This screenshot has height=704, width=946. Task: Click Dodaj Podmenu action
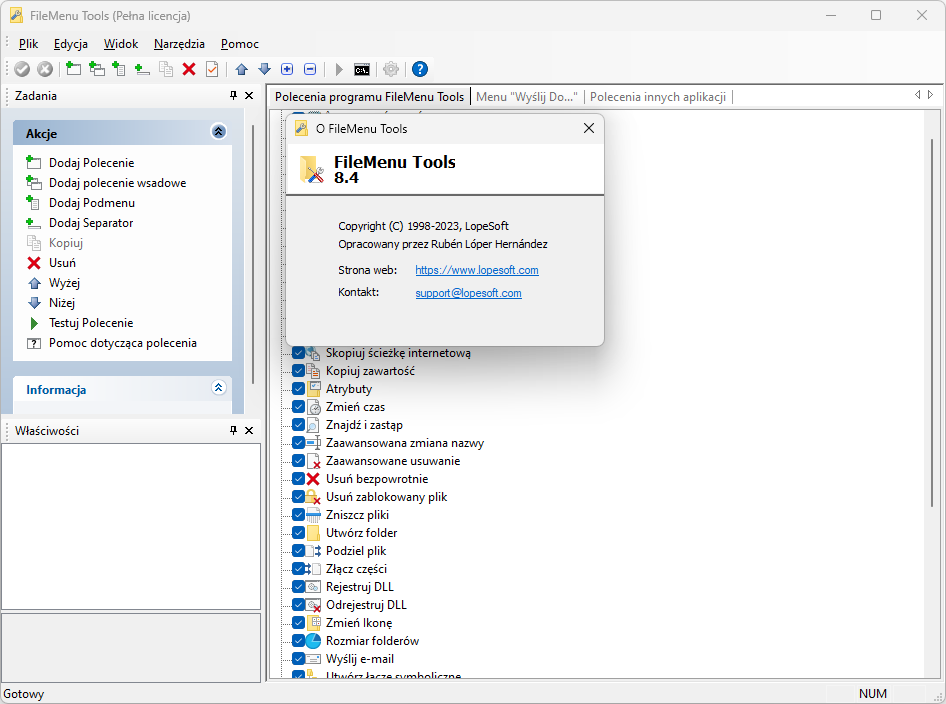click(x=92, y=203)
